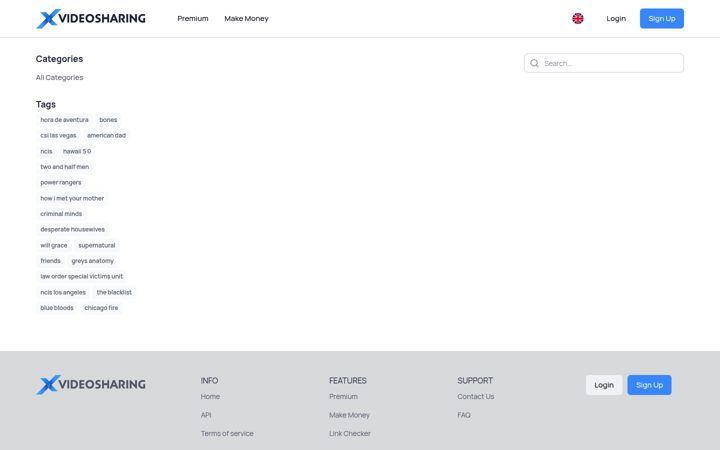
Task: Click Make Money under footer Features
Action: click(349, 415)
